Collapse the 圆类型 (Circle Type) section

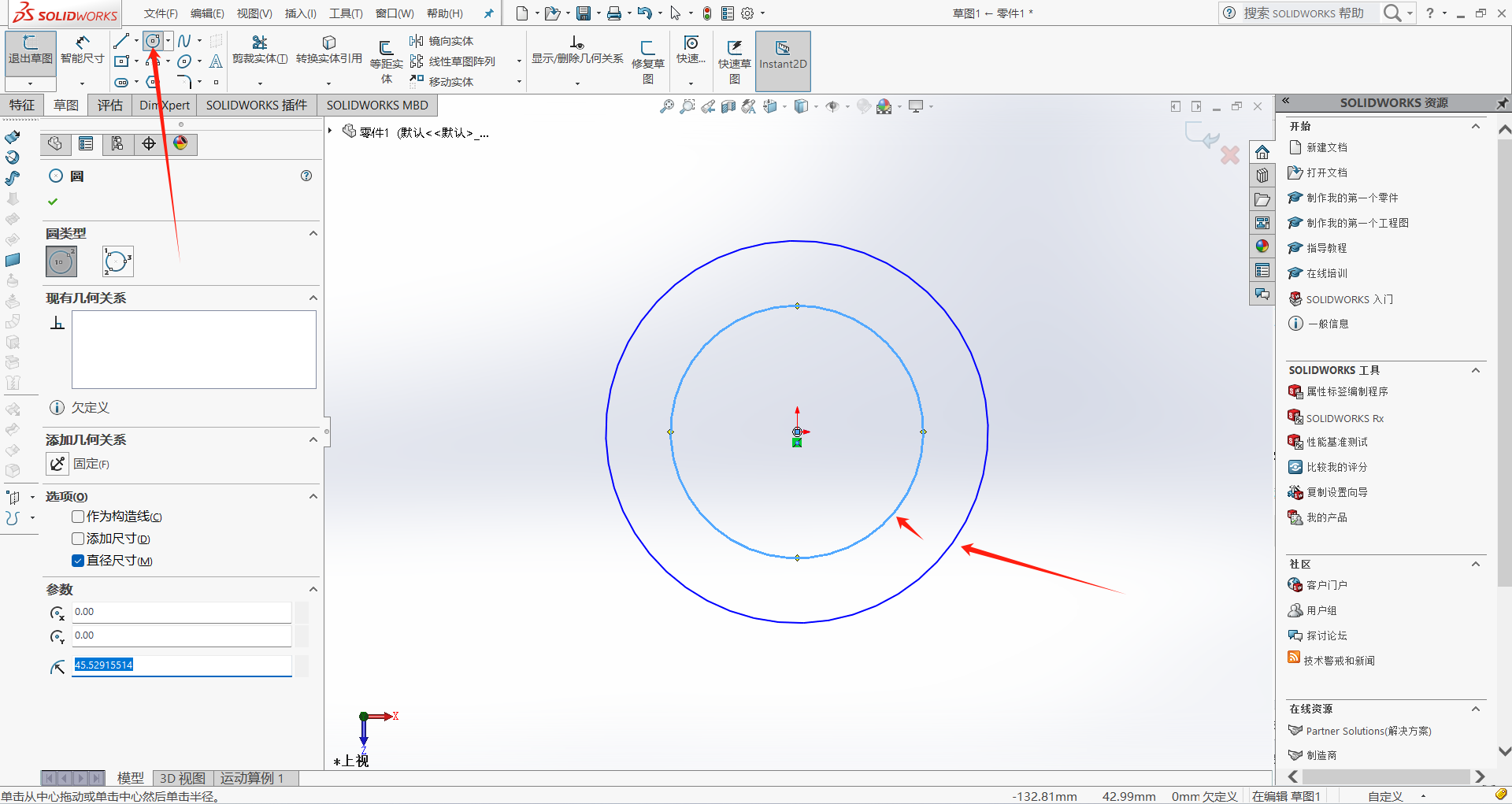point(313,233)
